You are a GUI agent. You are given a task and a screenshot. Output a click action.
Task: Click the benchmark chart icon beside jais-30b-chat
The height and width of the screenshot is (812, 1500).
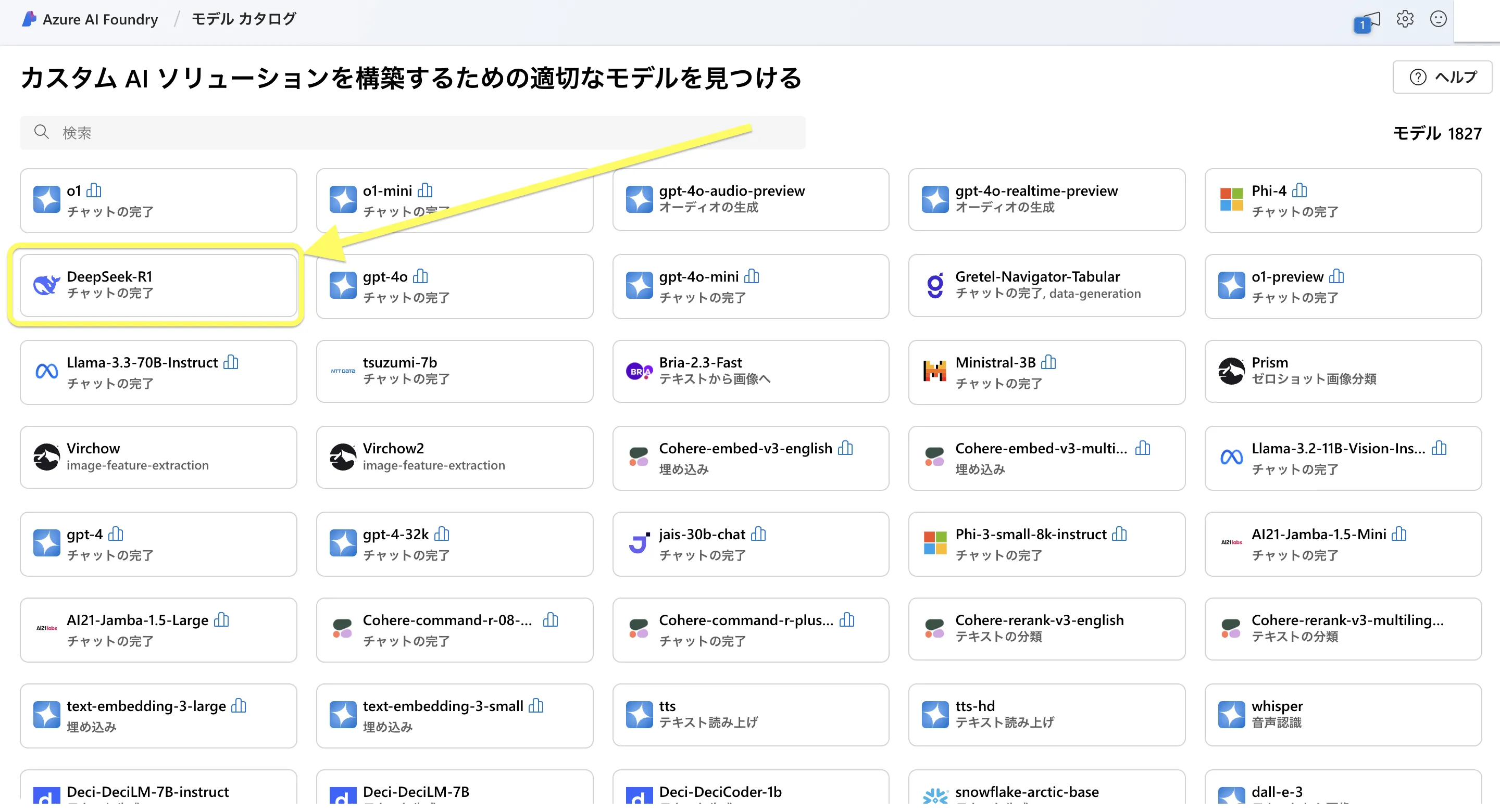coord(758,534)
